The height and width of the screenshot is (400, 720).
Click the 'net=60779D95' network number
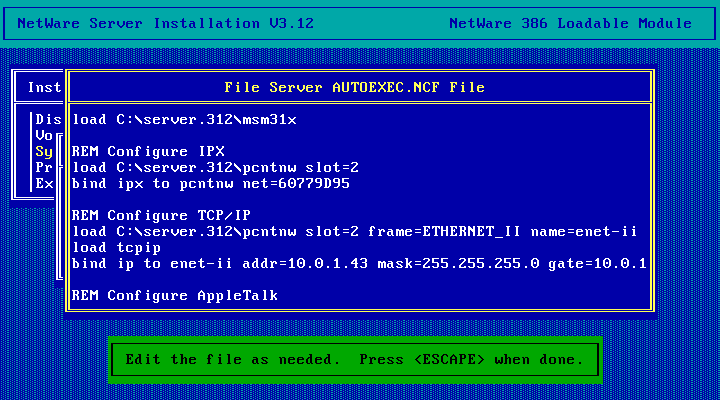pyautogui.click(x=297, y=184)
